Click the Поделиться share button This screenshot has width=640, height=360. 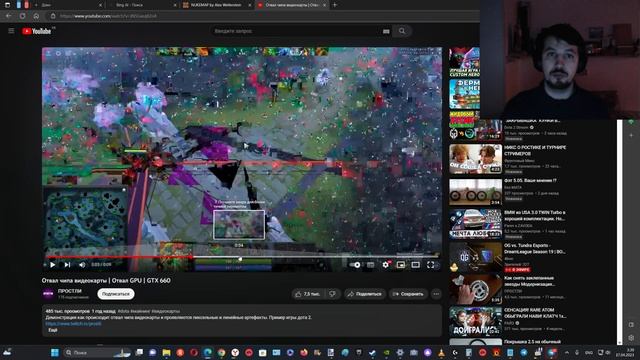pos(364,294)
